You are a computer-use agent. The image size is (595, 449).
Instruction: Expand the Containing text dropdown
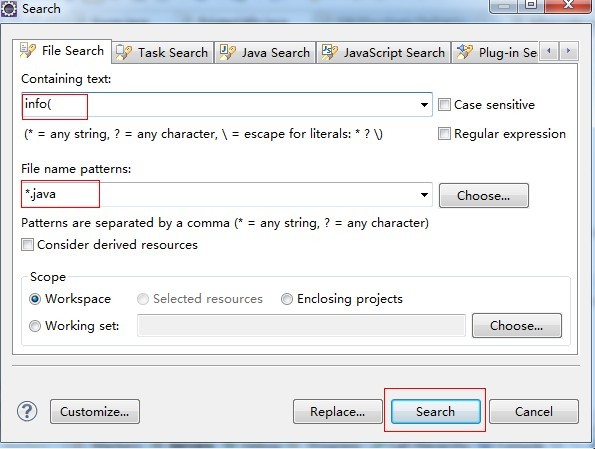pos(424,104)
